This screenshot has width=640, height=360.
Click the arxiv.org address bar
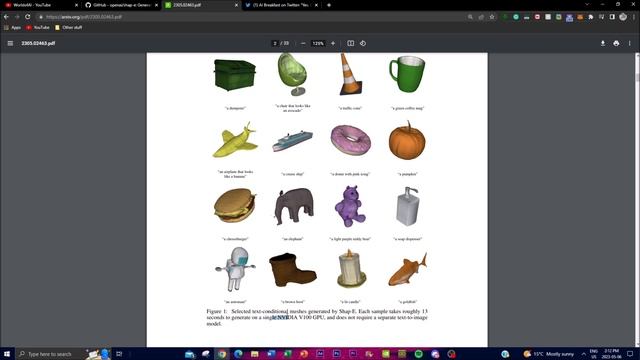pos(253,17)
